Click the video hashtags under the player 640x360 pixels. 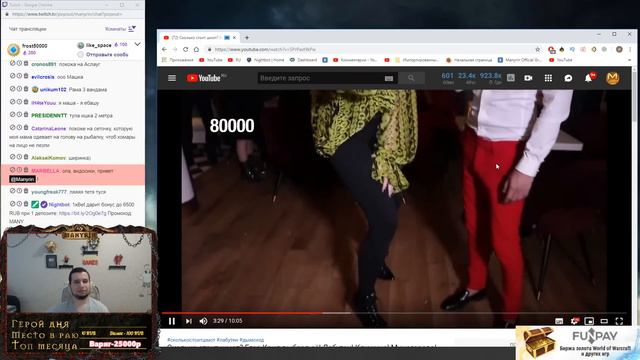click(216, 340)
